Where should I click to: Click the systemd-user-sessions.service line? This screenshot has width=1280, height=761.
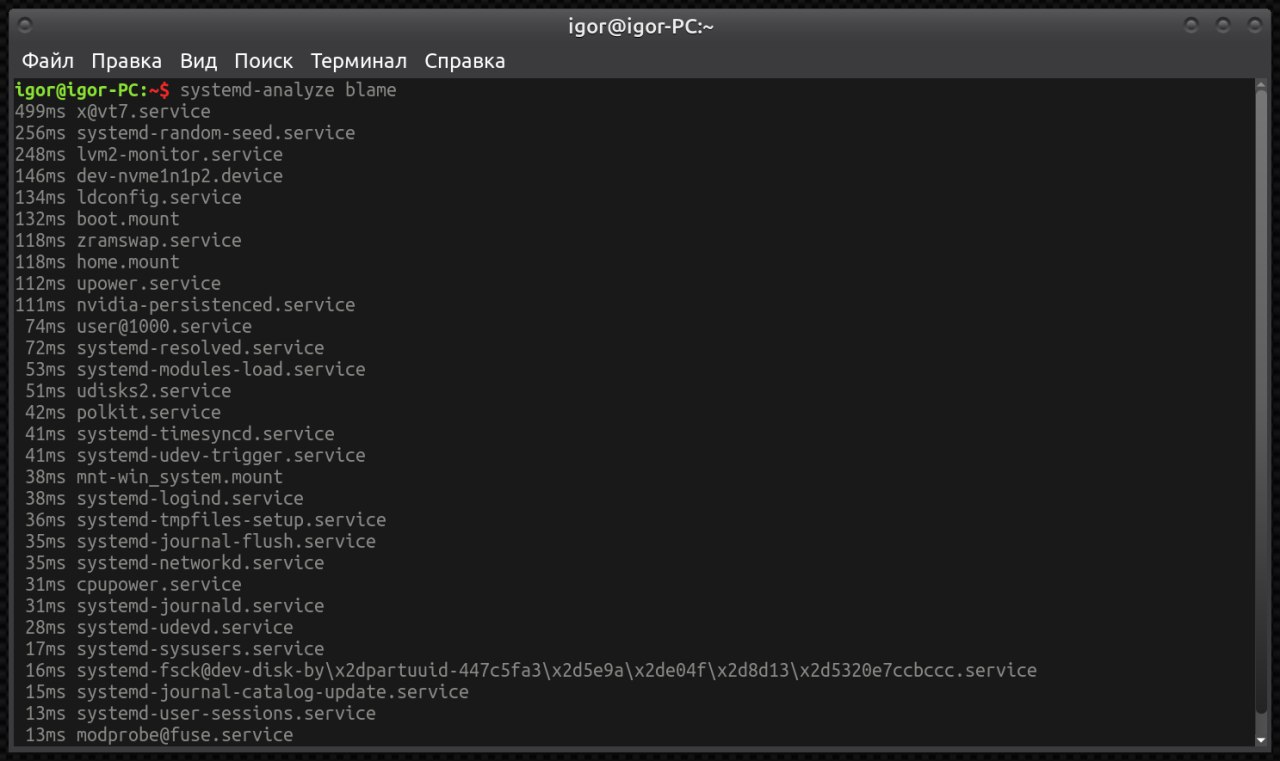pyautogui.click(x=200, y=714)
